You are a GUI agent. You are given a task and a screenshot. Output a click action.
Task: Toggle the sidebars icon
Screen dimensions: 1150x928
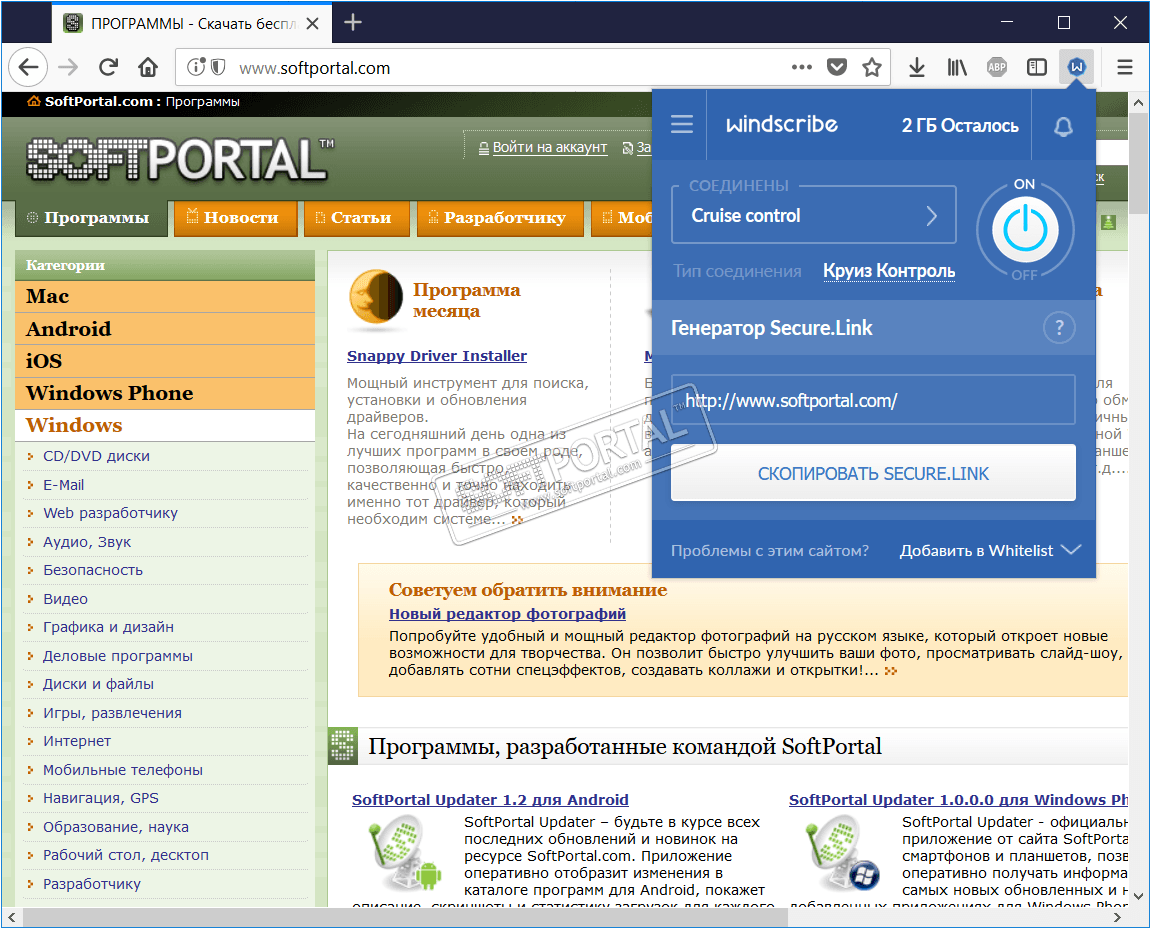1037,67
